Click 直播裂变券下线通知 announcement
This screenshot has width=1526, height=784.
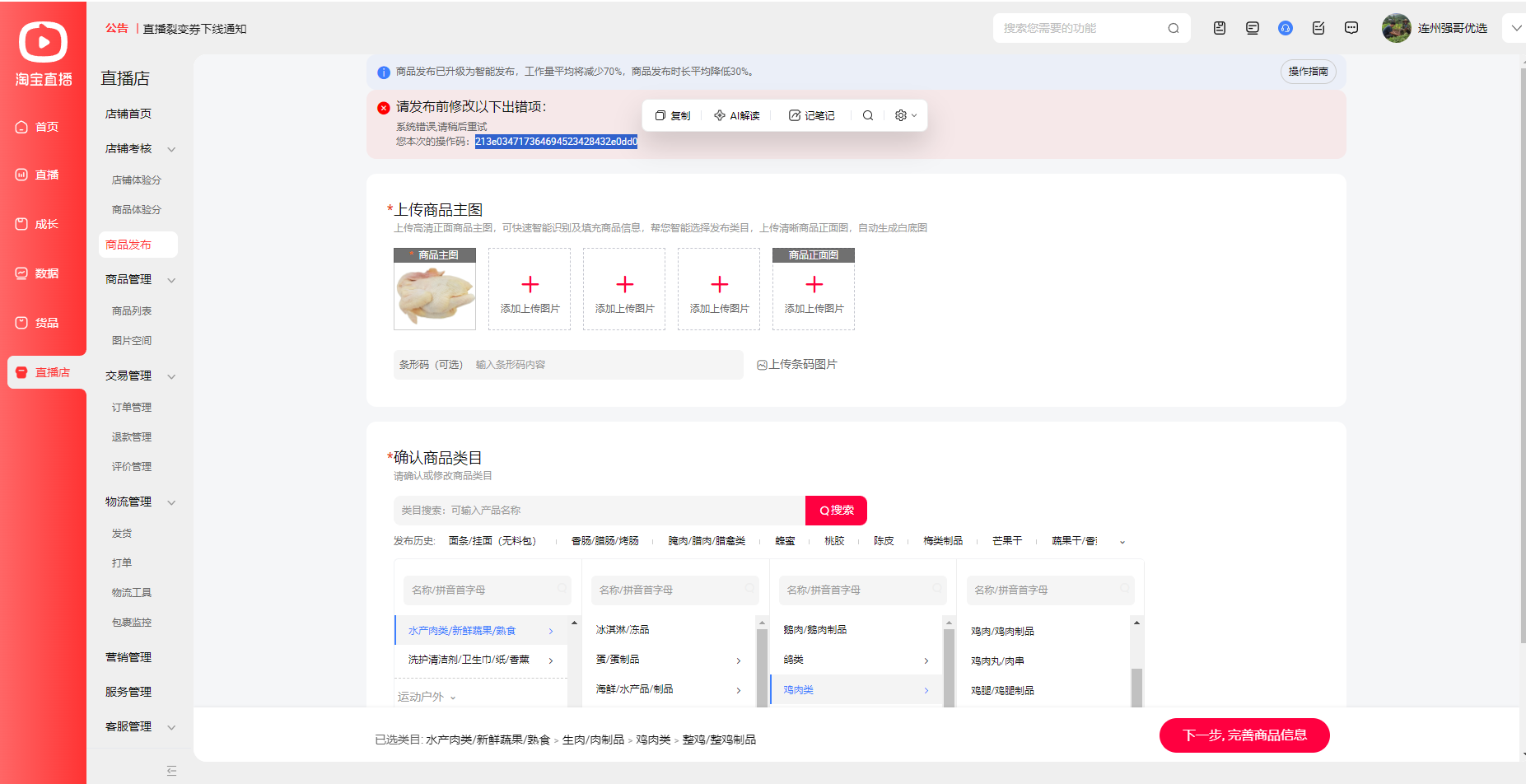pyautogui.click(x=195, y=29)
